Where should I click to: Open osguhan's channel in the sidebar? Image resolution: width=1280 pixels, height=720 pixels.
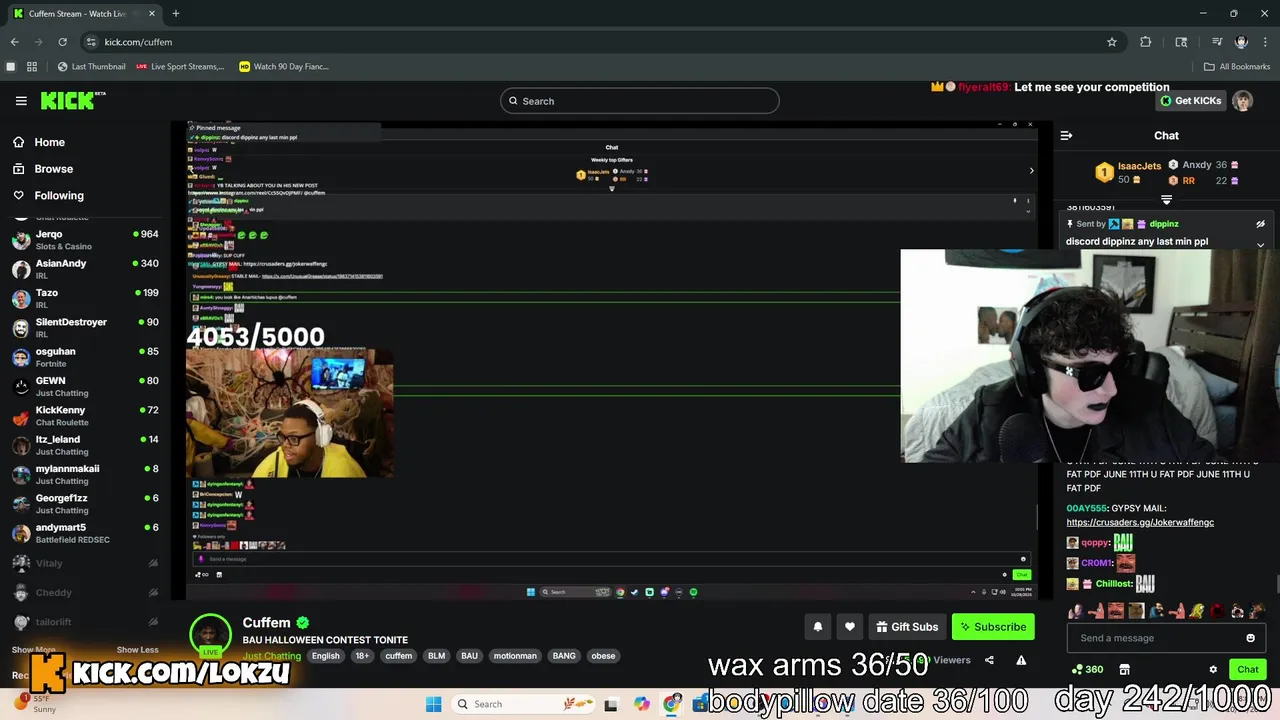click(x=84, y=357)
